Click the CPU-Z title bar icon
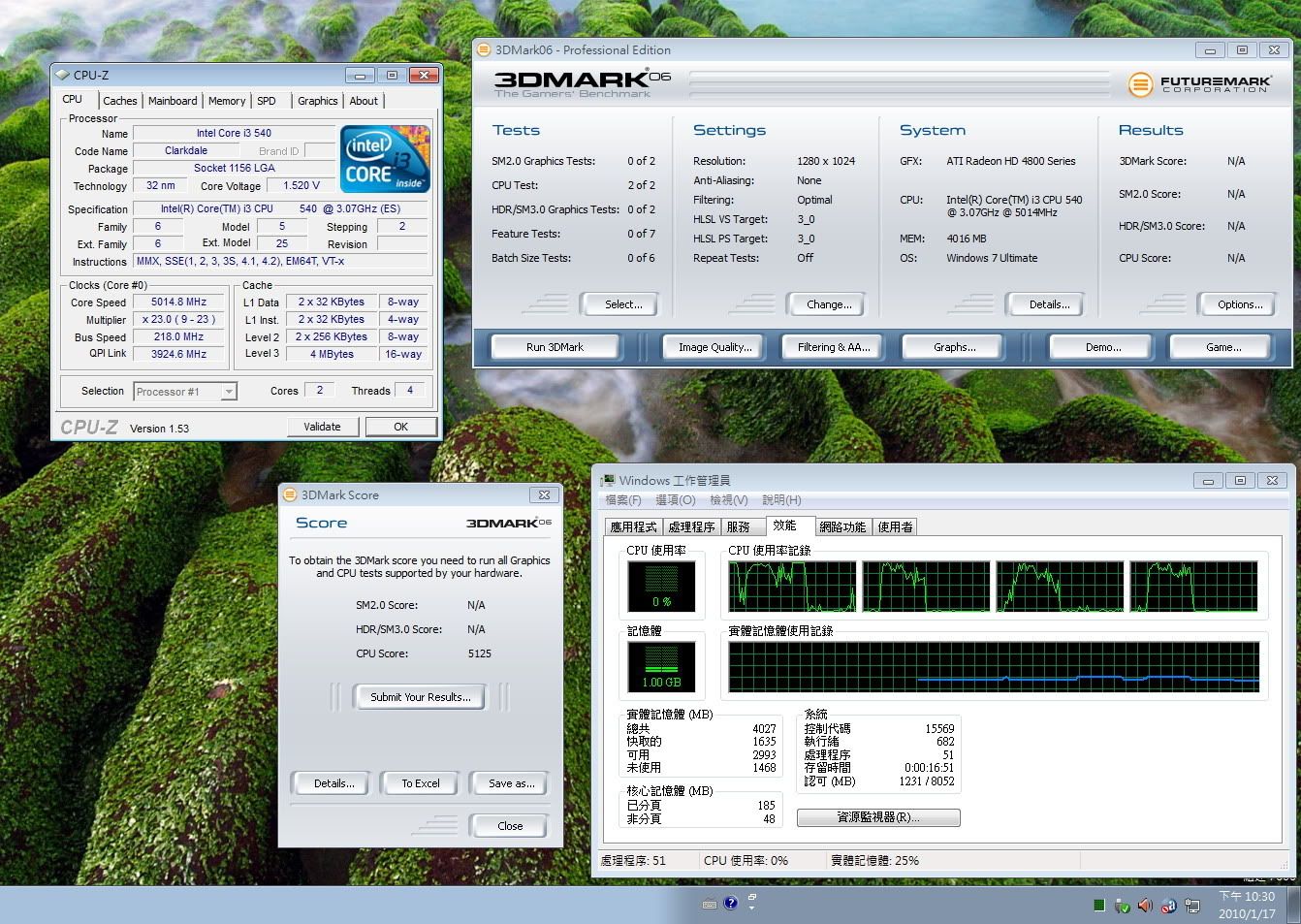The image size is (1301, 924). (64, 75)
